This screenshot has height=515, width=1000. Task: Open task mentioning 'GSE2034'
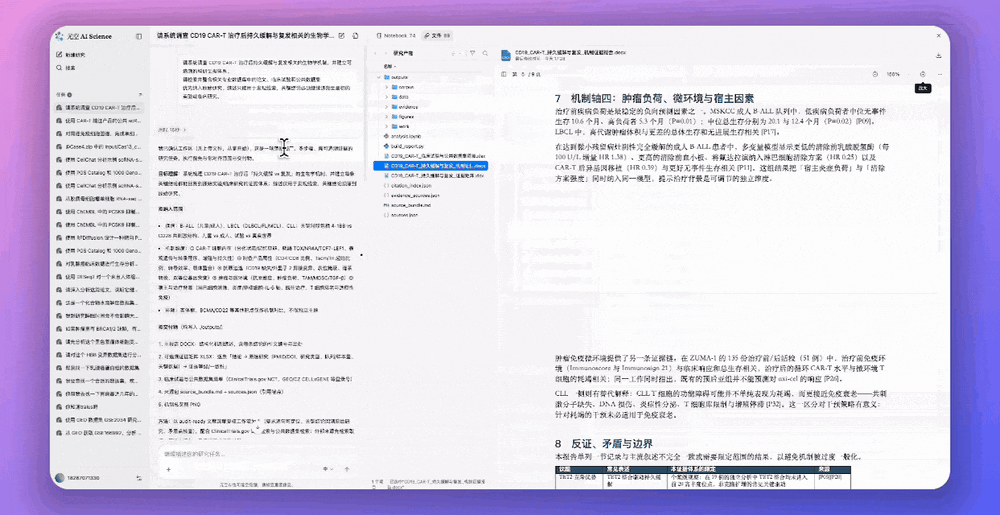[x=99, y=420]
